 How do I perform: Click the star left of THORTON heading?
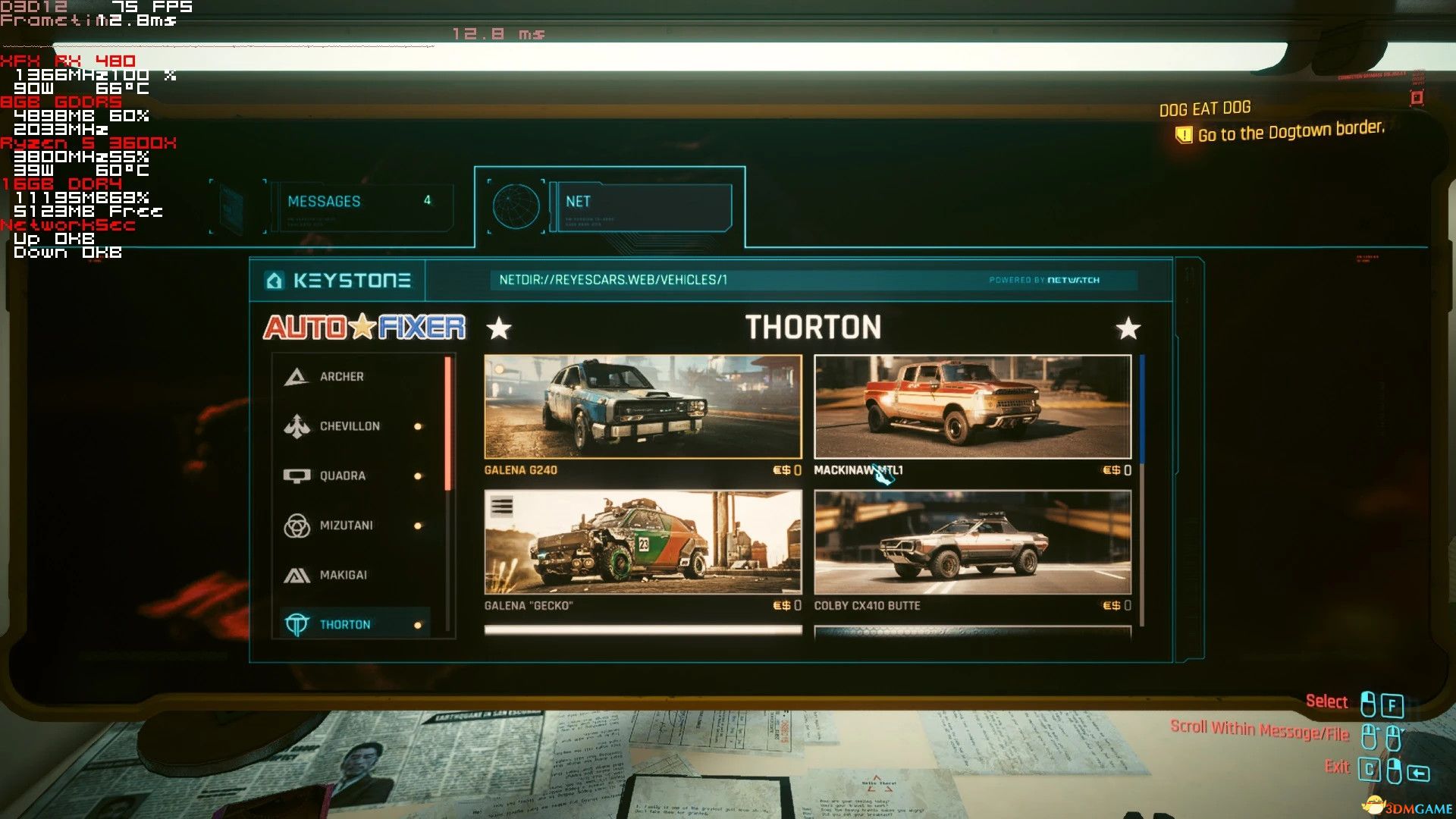pos(499,328)
